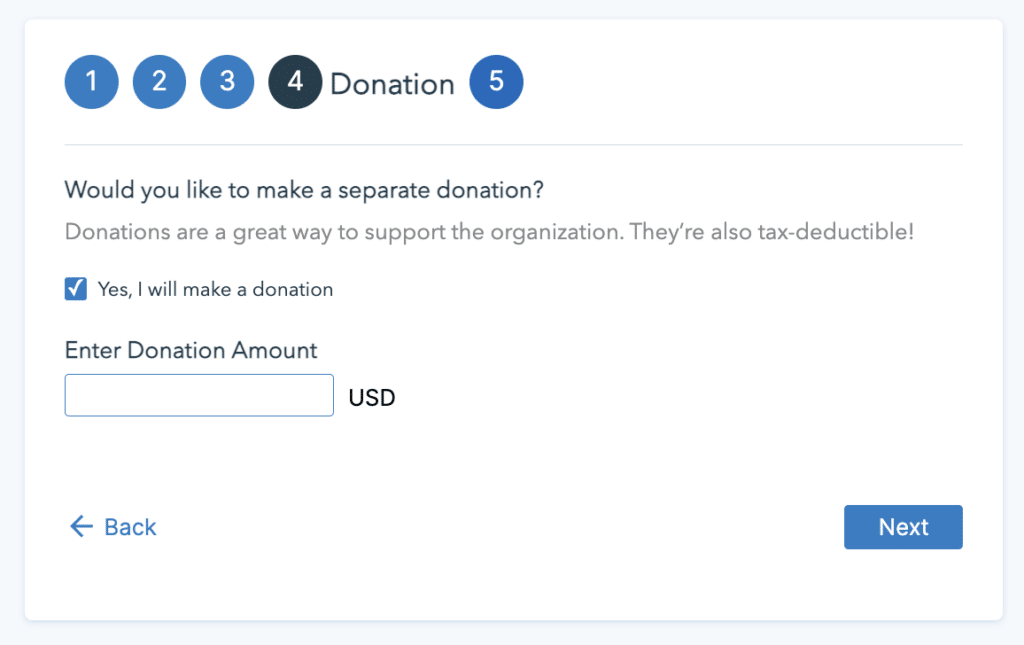Jump to step 2 in progress bar
Viewport: 1024px width, 645px height.
click(160, 82)
